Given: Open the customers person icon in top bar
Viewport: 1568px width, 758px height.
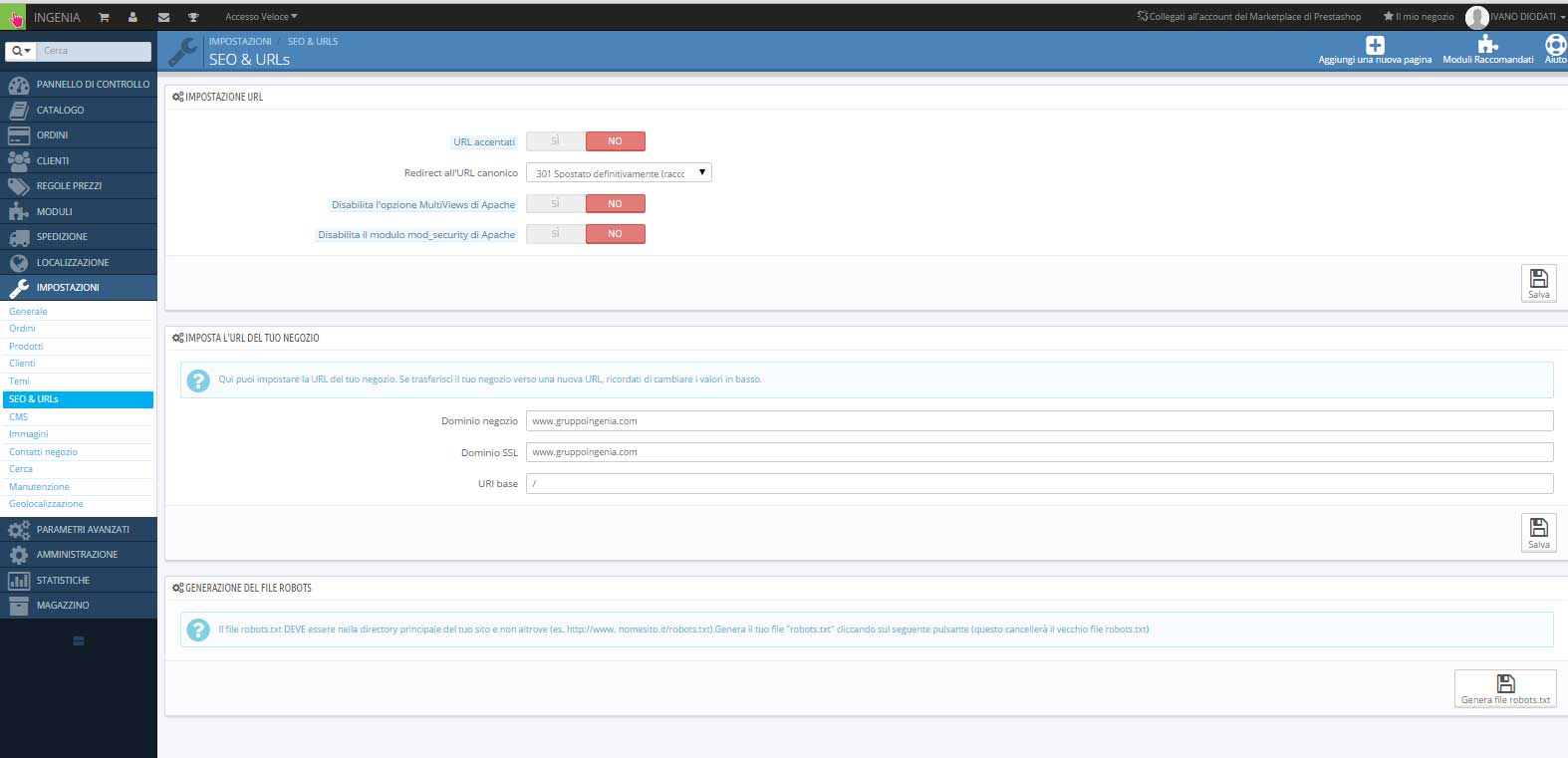Looking at the screenshot, I should pyautogui.click(x=132, y=17).
